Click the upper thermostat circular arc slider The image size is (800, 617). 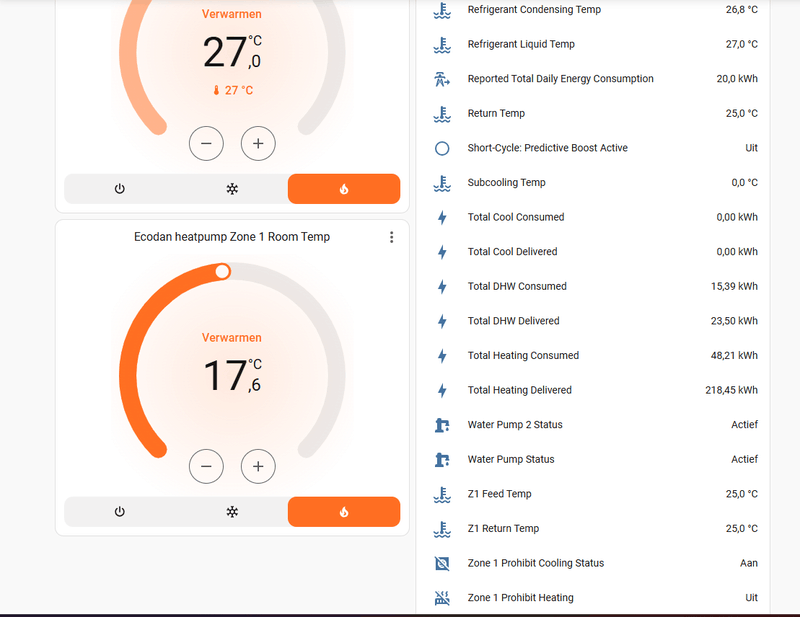128,54
